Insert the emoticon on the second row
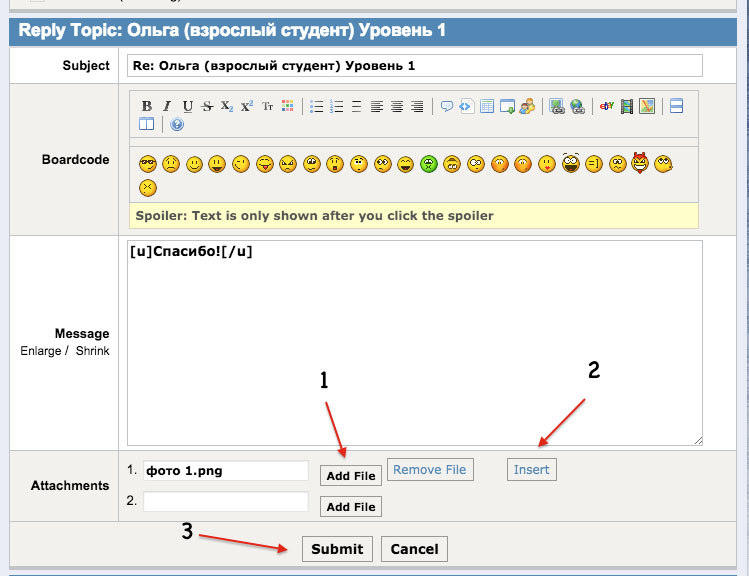 tap(148, 188)
